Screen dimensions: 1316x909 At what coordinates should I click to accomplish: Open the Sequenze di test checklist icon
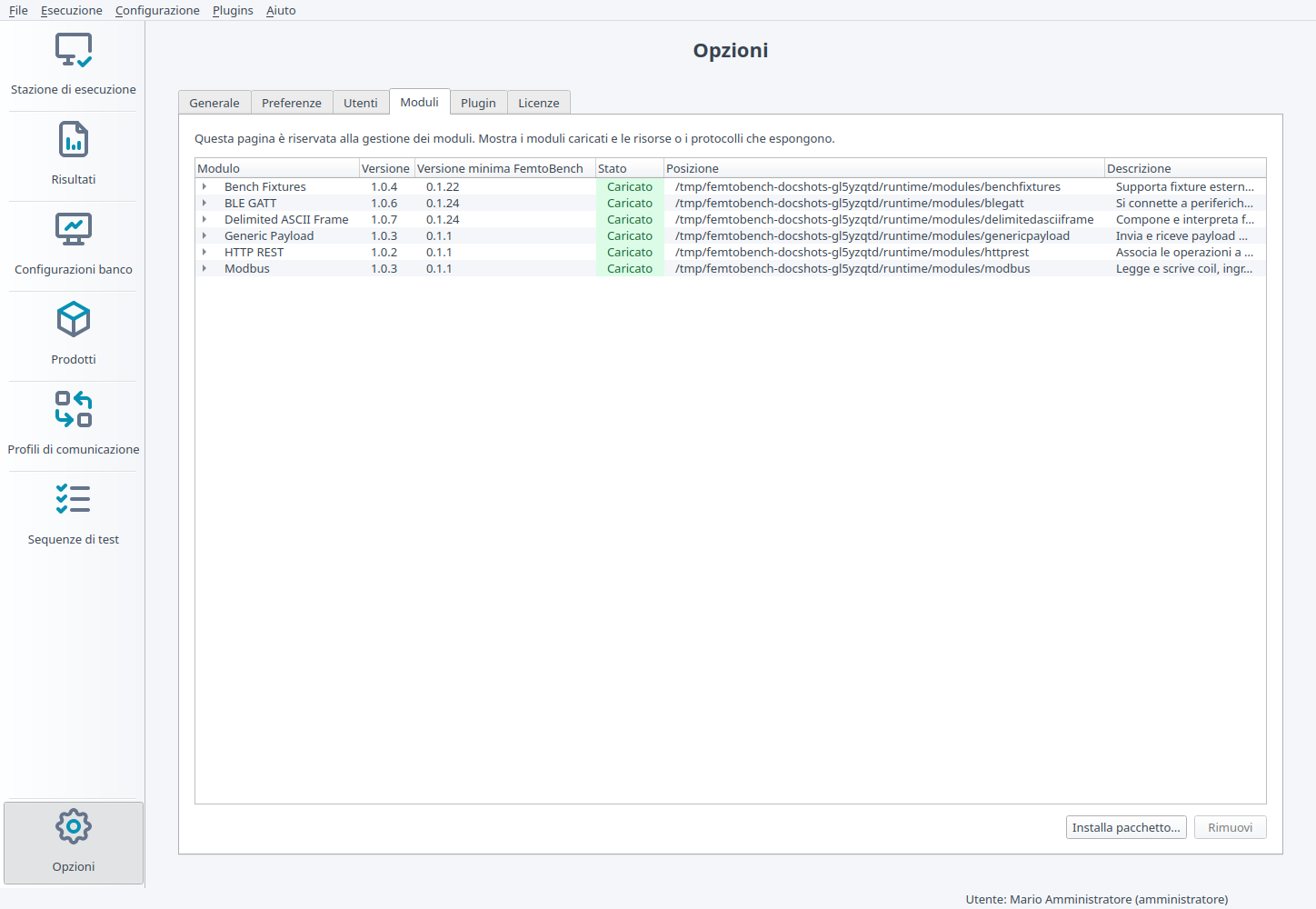tap(74, 499)
